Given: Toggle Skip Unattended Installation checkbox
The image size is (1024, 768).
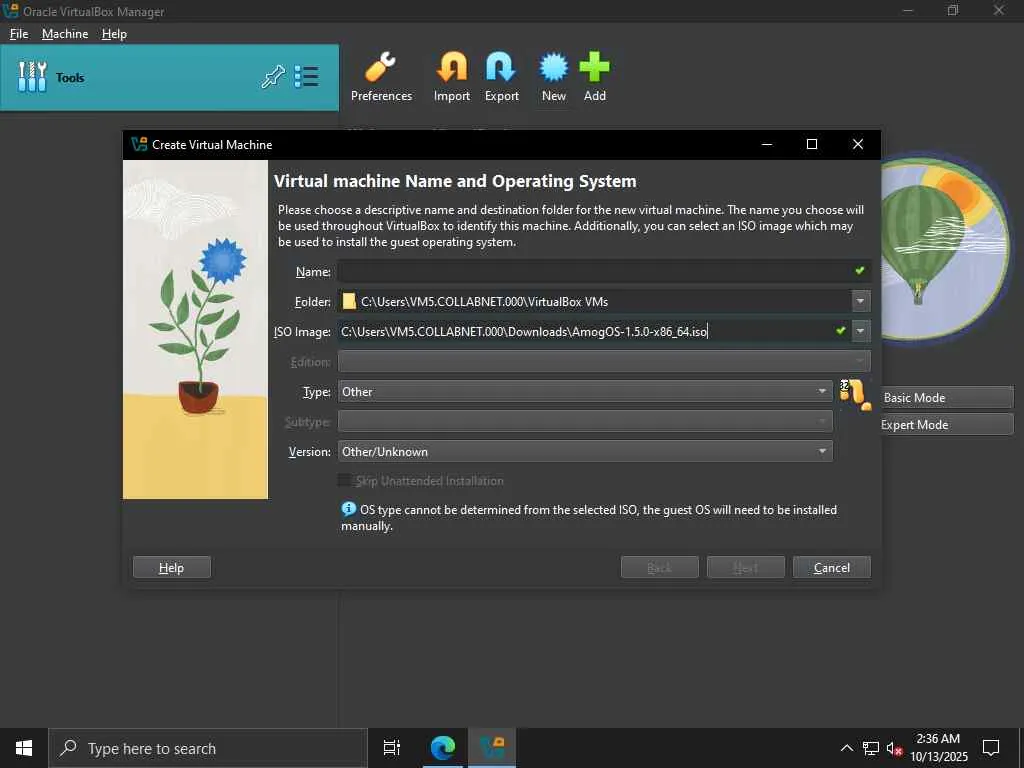Looking at the screenshot, I should point(345,481).
